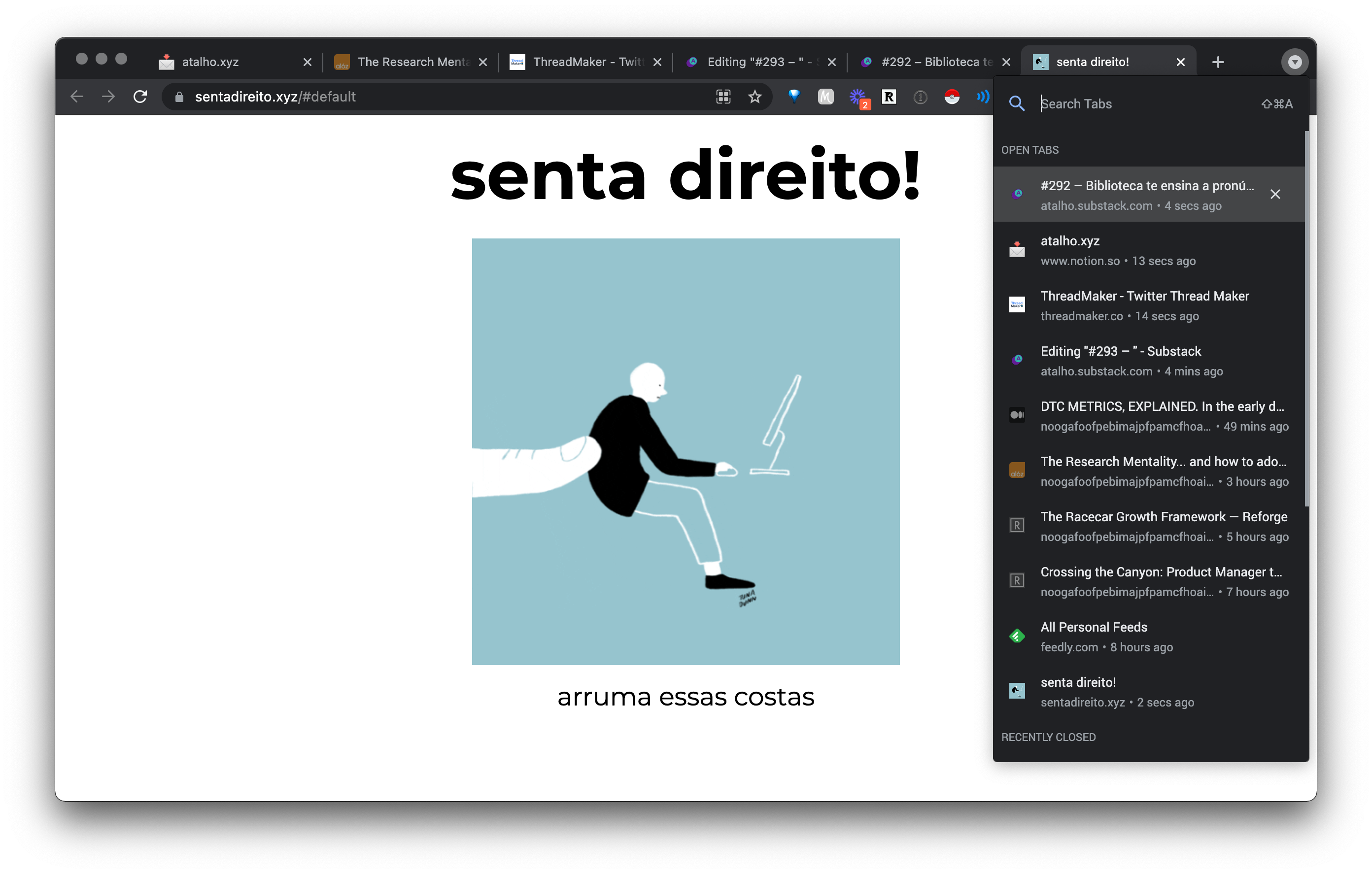This screenshot has height=874, width=1372.
Task: Collapse the tab search dropdown arrow
Action: coord(1295,62)
